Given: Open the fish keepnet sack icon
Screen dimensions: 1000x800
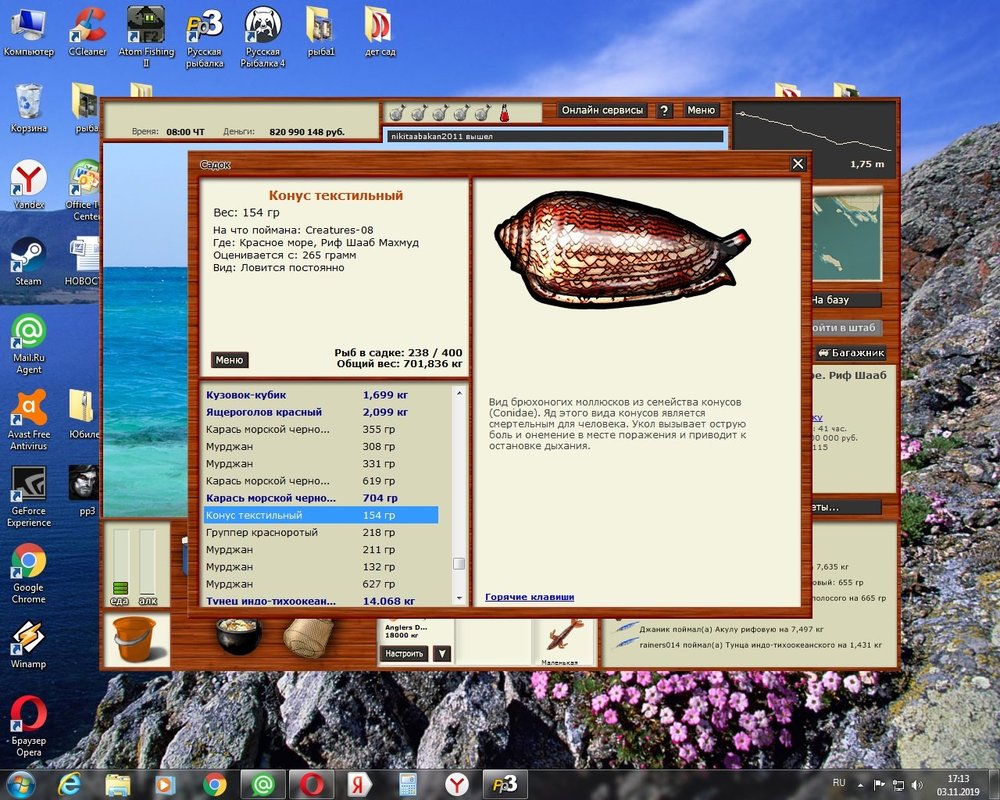Looking at the screenshot, I should point(307,638).
